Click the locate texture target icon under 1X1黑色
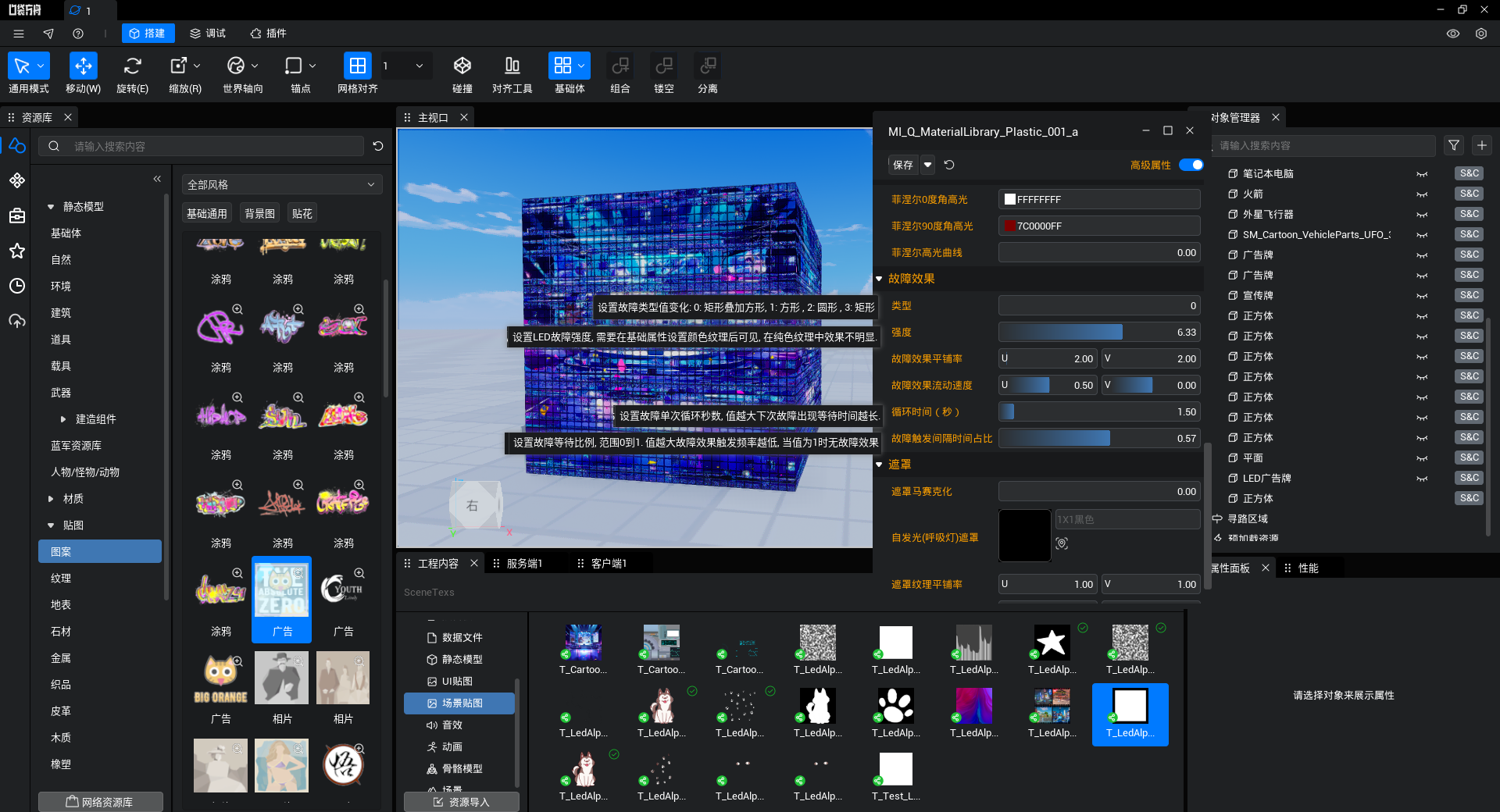Viewport: 1500px width, 812px height. 1062,543
